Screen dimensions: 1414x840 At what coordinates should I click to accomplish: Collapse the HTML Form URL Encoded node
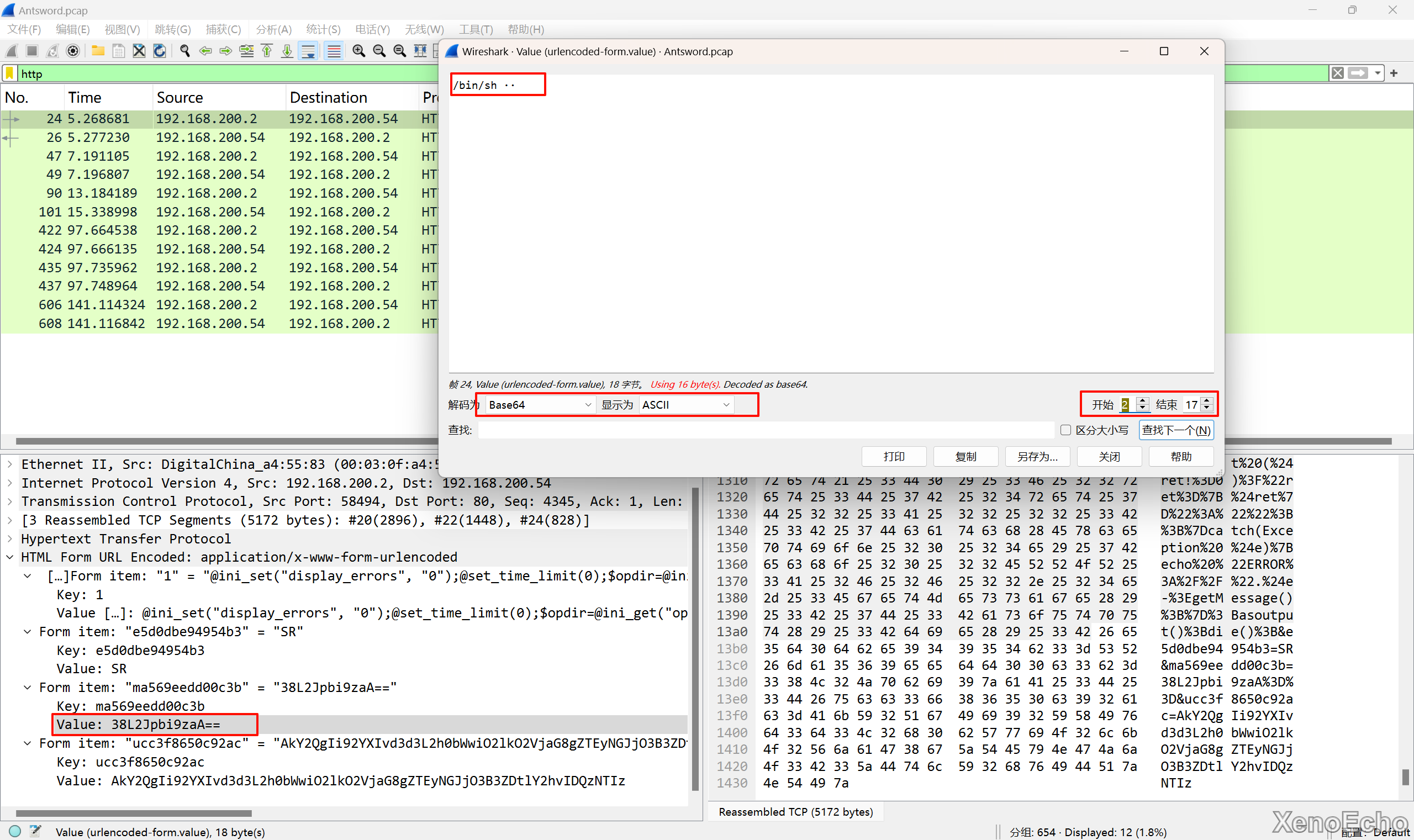point(9,557)
